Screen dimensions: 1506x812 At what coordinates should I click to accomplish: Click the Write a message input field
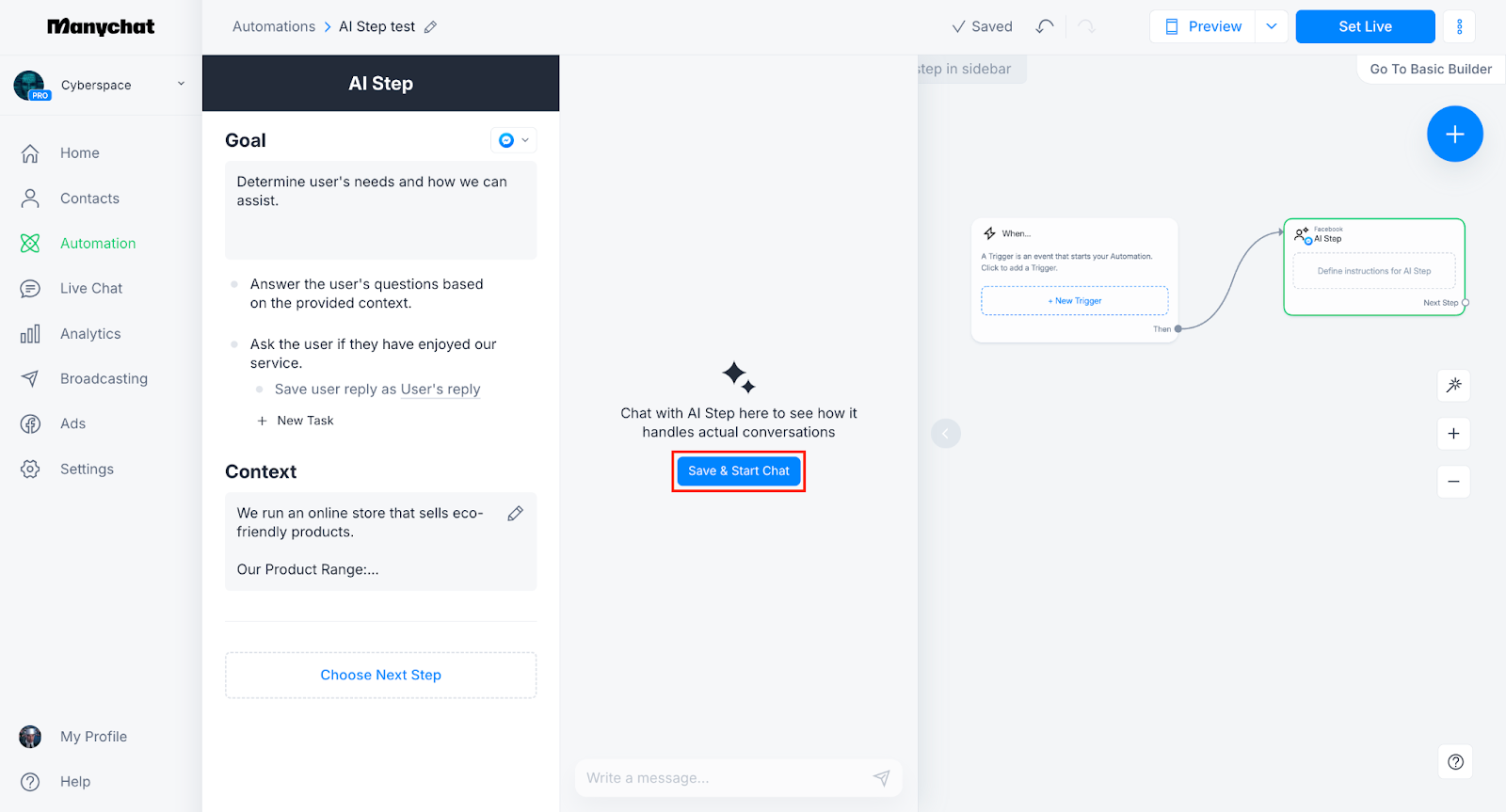(724, 778)
